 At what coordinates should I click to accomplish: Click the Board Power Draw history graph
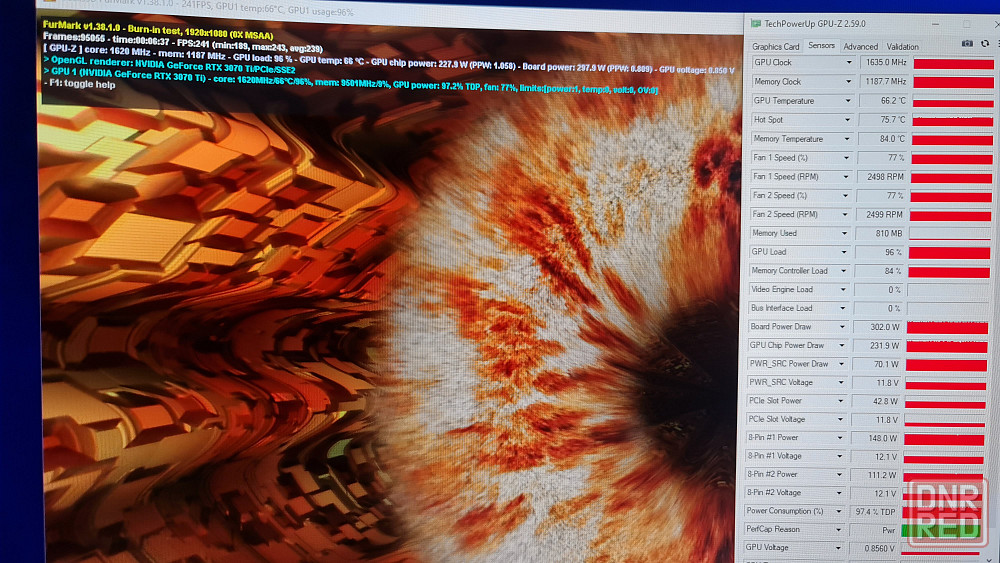pyautogui.click(x=947, y=327)
